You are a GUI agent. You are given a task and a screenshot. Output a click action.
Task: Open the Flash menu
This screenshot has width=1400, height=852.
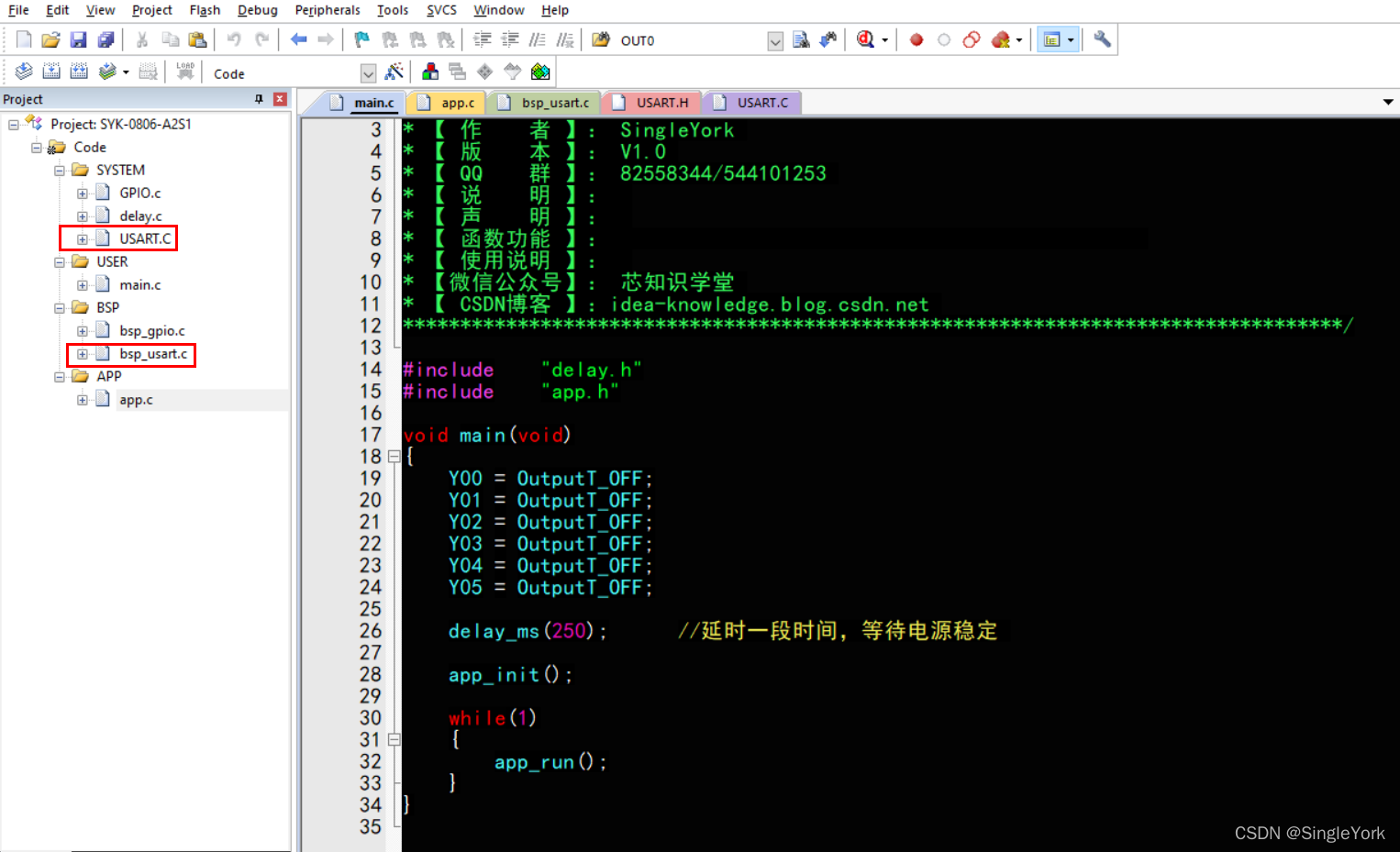tap(205, 10)
